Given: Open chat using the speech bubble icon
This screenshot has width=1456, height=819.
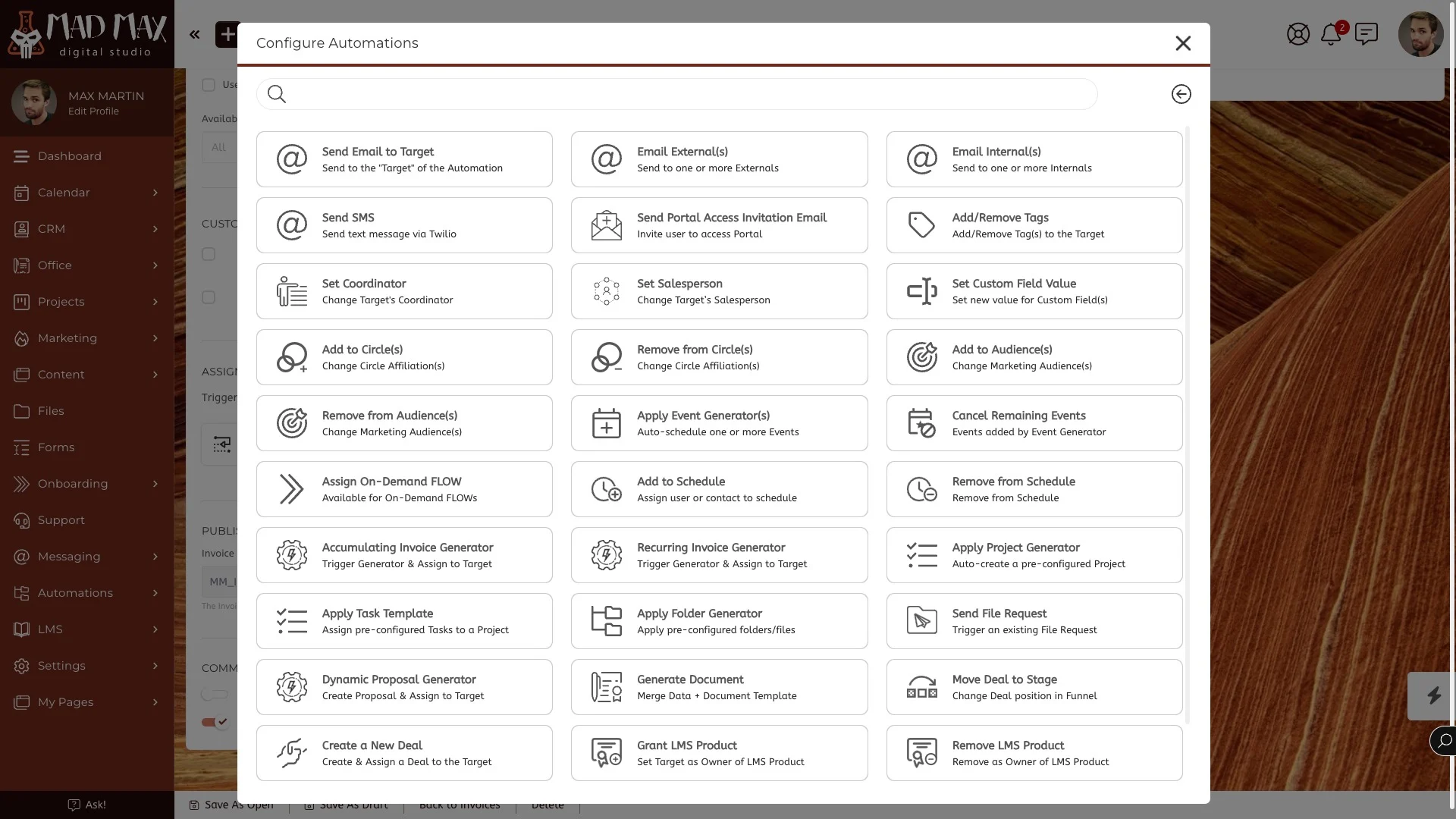Looking at the screenshot, I should click(x=1367, y=34).
